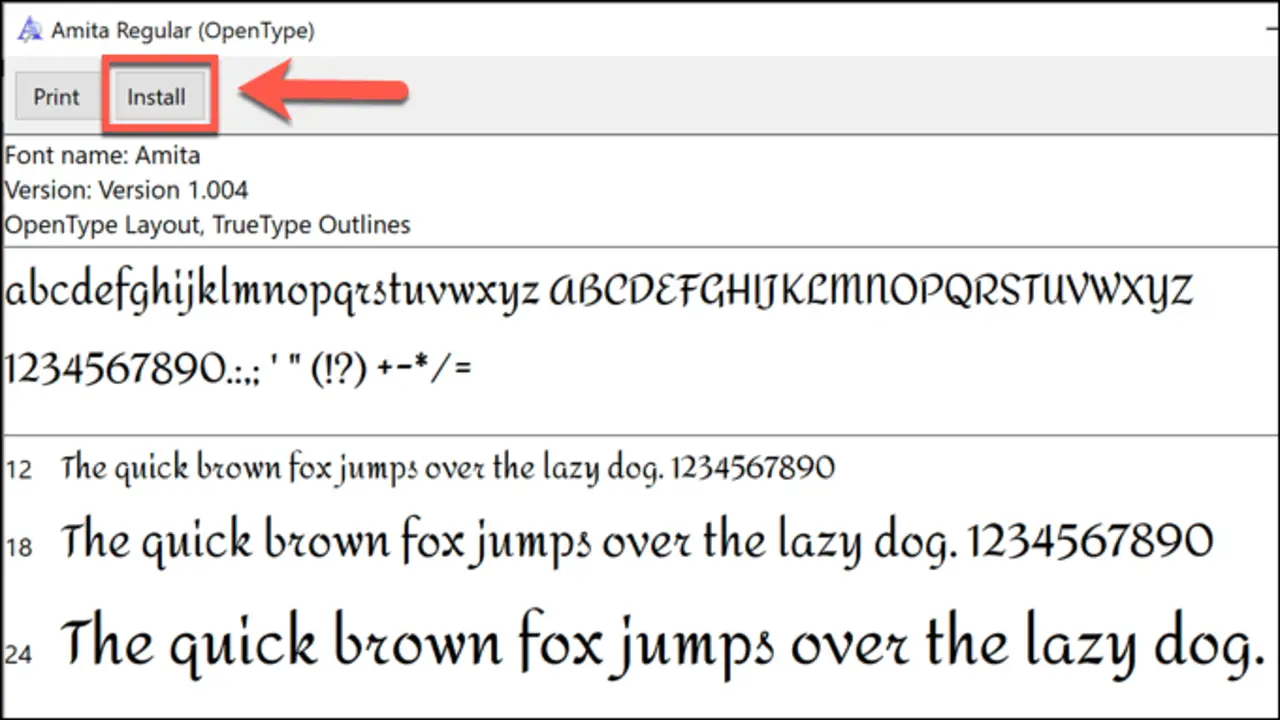1280x720 pixels.
Task: Click the uppercase alphabet sample 'ABCDEFGHIJKLMNOPQRSTUVWXYZ'
Action: pyautogui.click(x=872, y=290)
